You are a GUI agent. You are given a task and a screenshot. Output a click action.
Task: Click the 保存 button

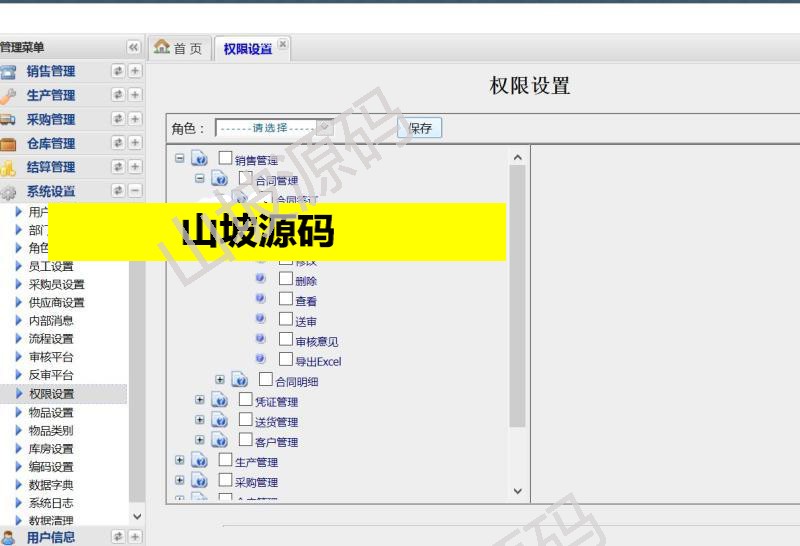pos(420,128)
